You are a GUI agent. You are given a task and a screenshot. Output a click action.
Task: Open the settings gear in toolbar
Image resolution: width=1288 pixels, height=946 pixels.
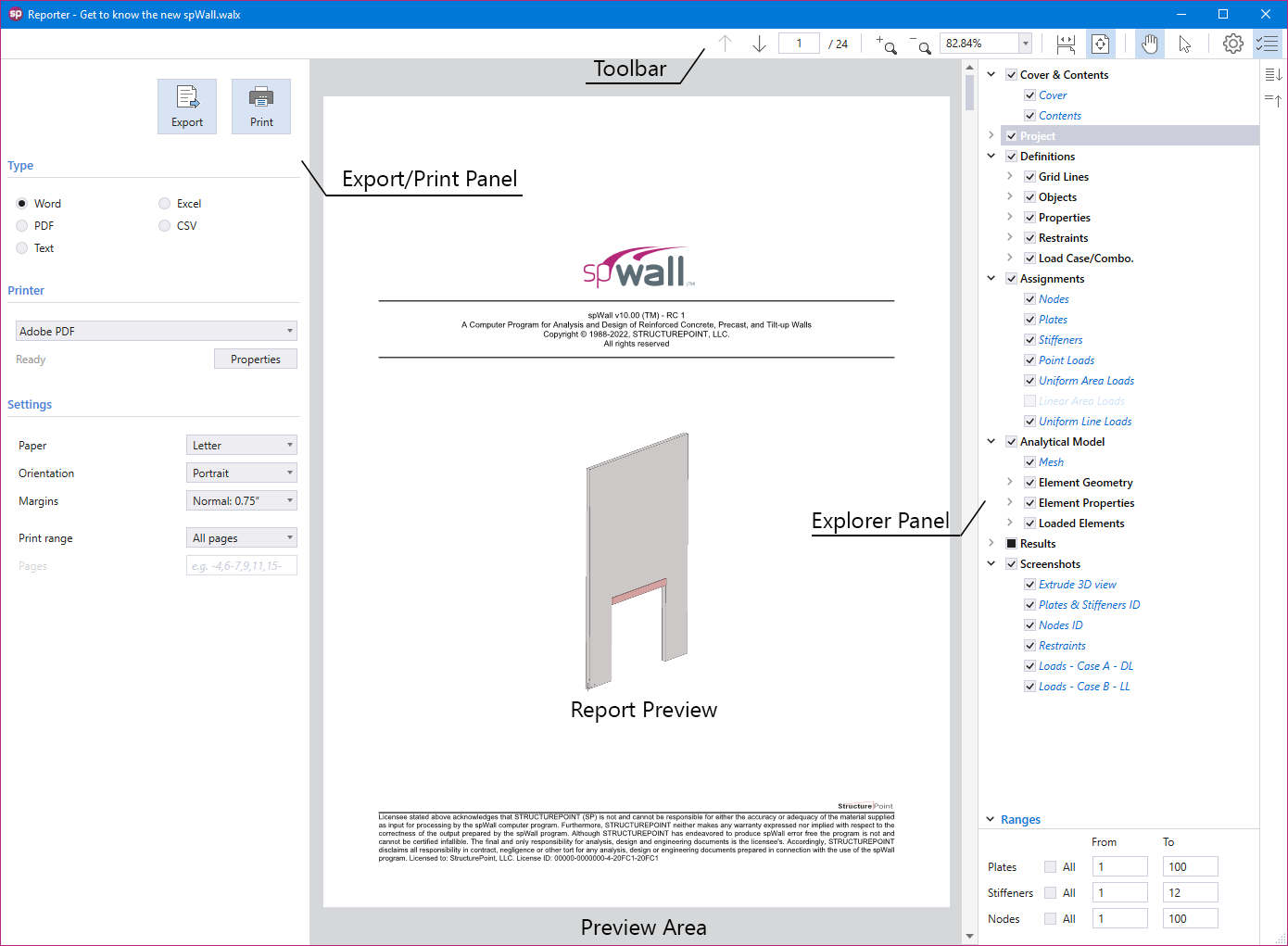point(1232,44)
